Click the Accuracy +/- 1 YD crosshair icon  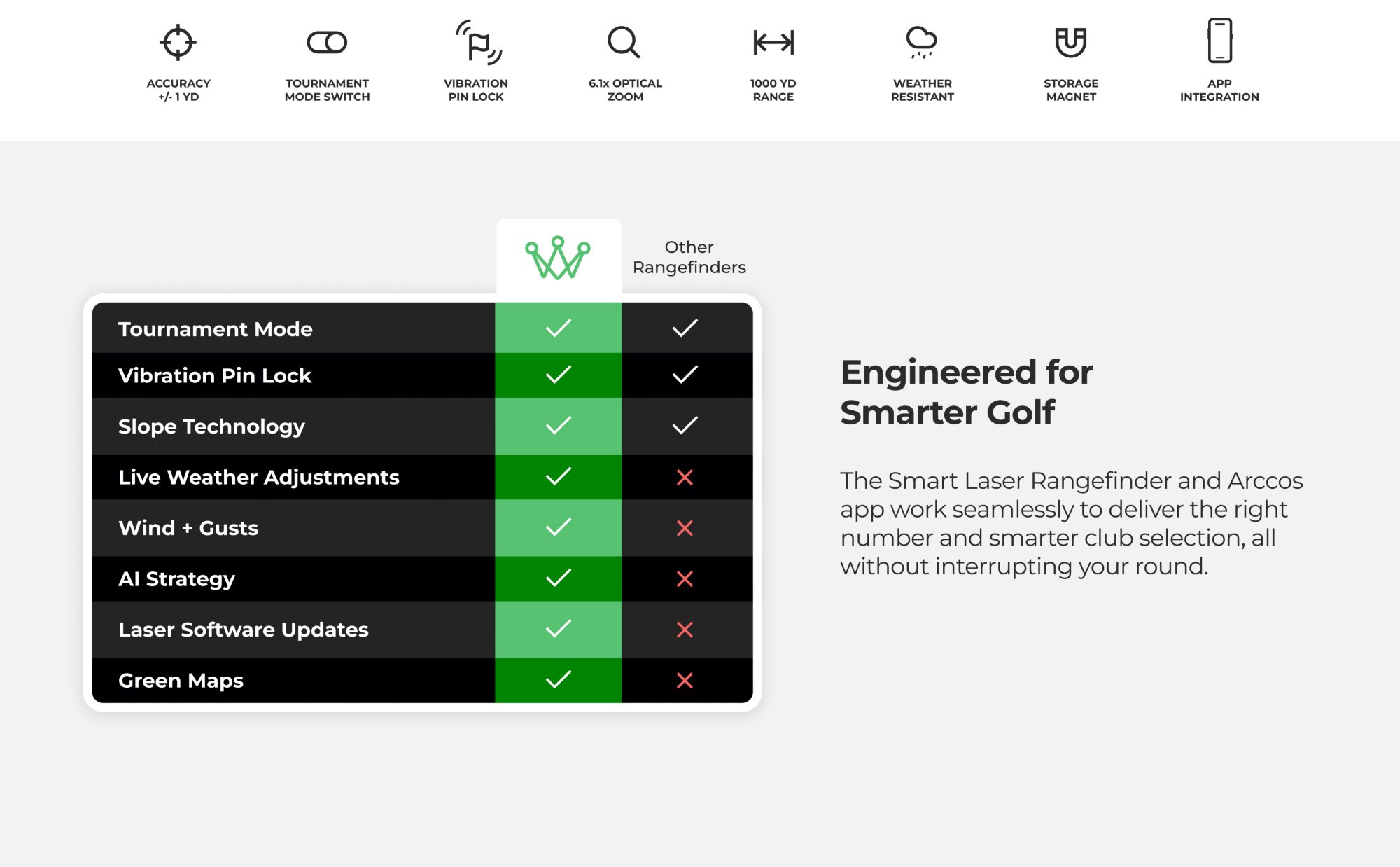pyautogui.click(x=178, y=42)
